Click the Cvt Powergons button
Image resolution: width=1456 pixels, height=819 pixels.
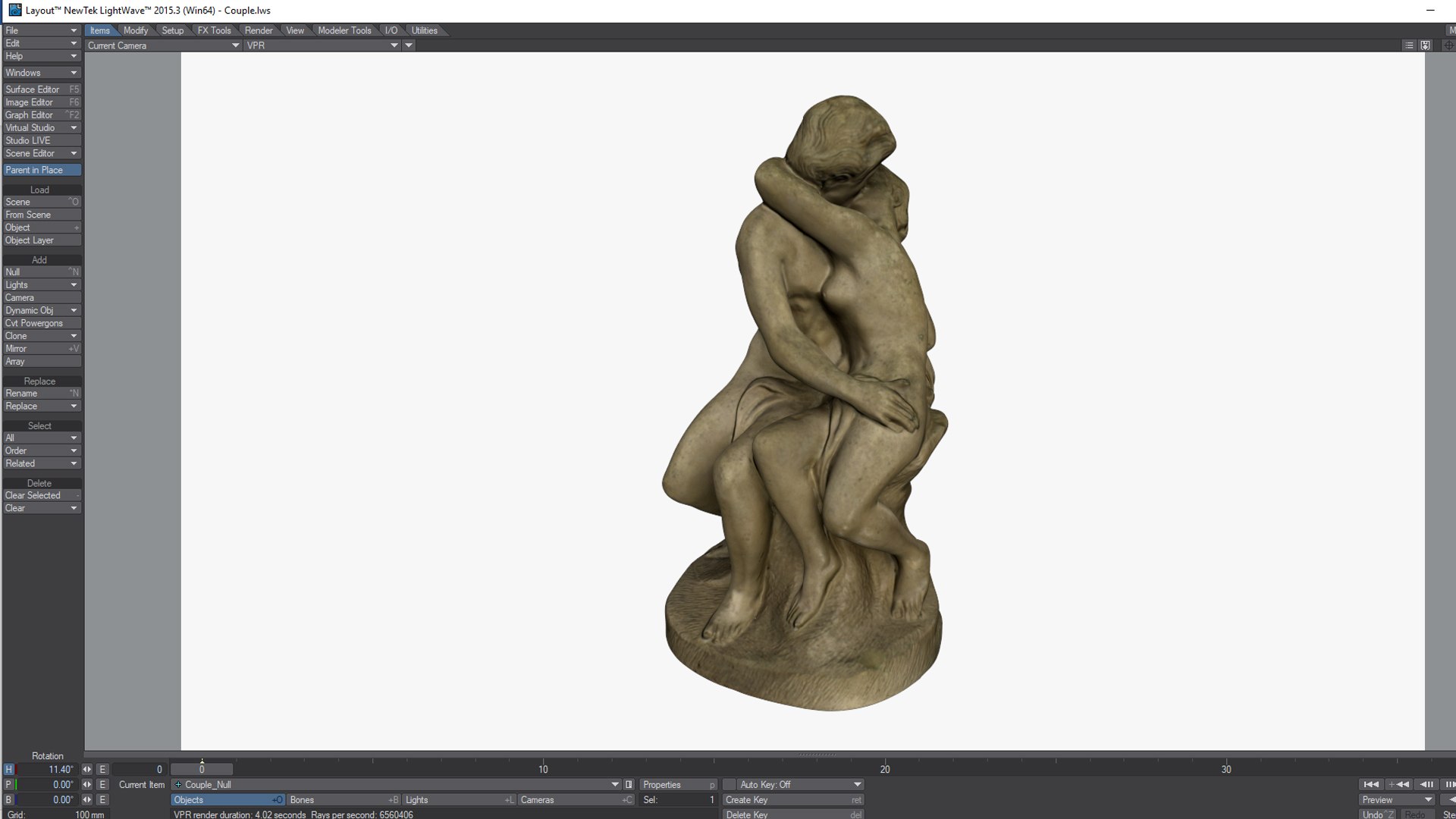click(42, 323)
